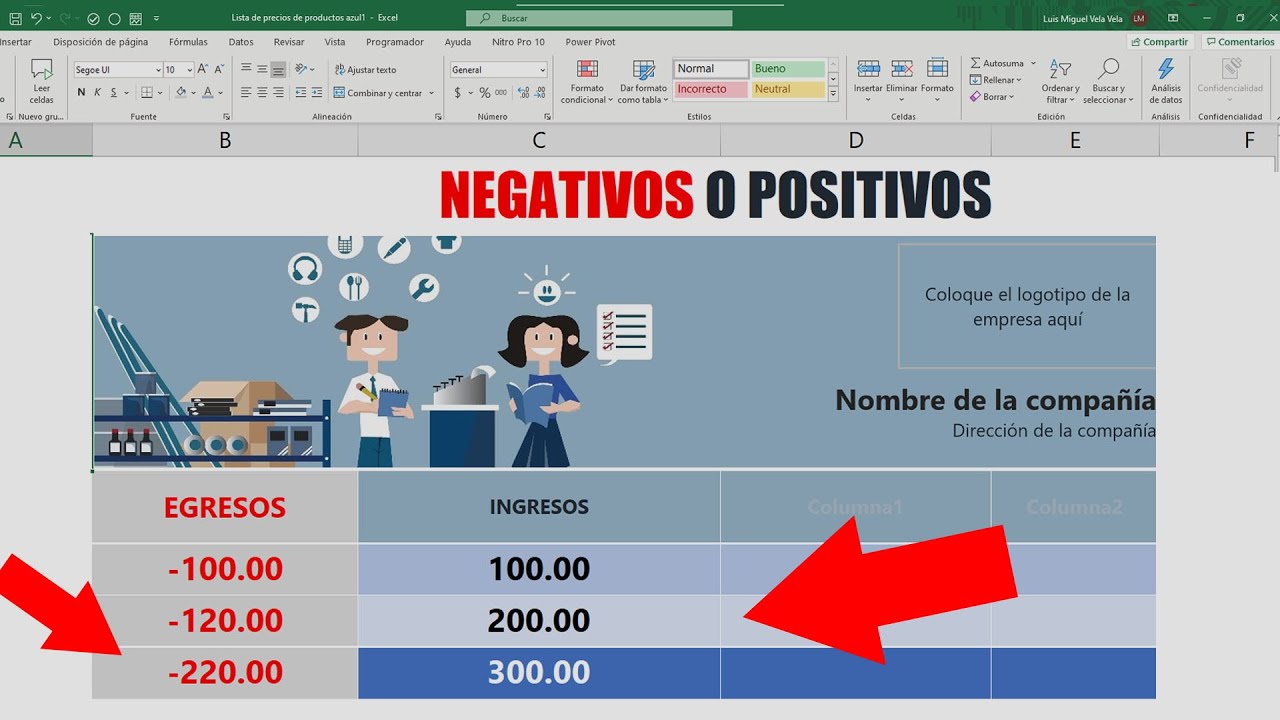Expand Formato condicional menu
Image resolution: width=1280 pixels, height=720 pixels.
[587, 82]
